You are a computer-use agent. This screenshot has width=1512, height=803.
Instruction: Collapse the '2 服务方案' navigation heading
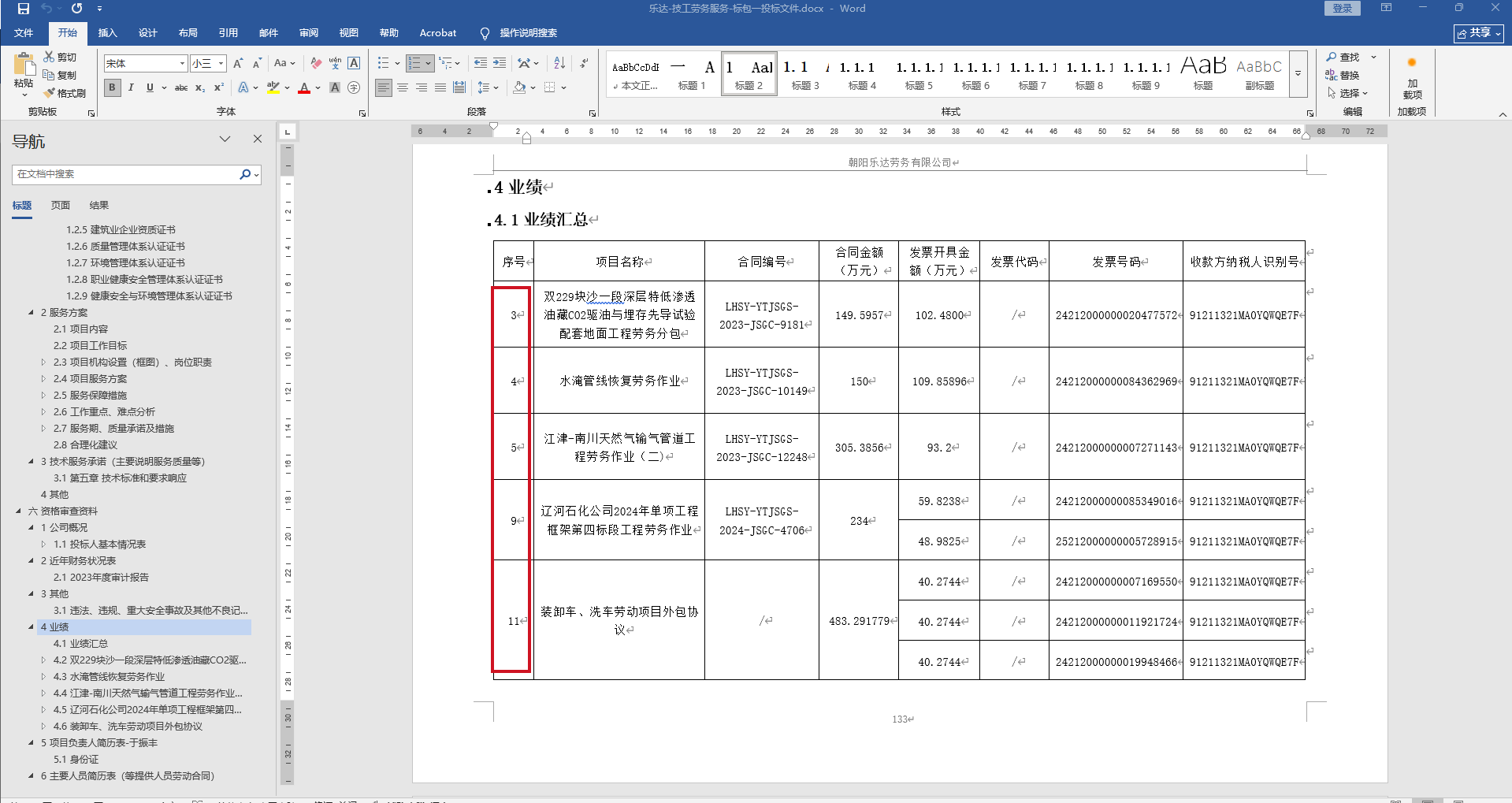[32, 313]
